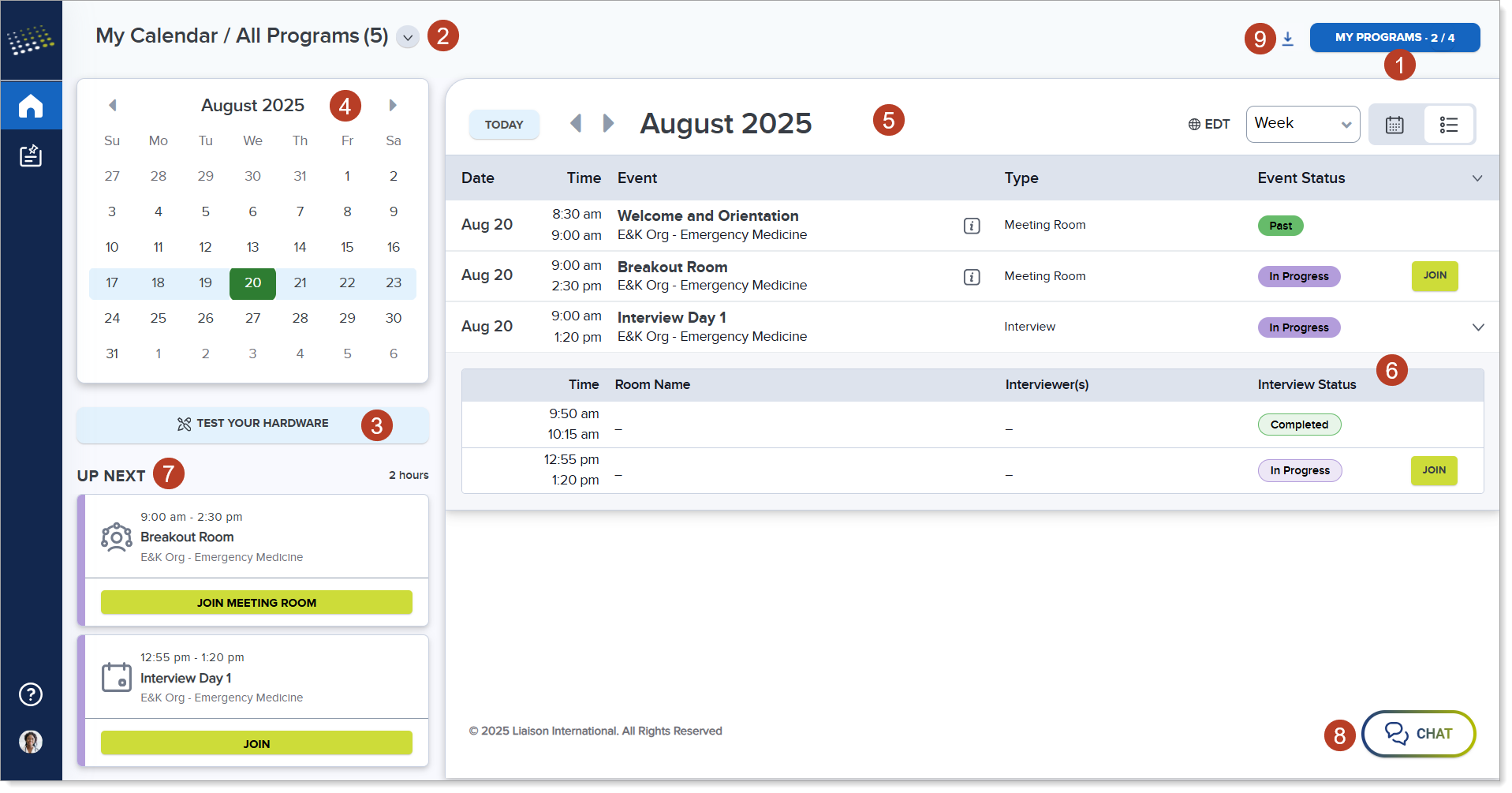Click TEST YOUR HARDWARE
Screen dimensions: 1512x793
point(252,424)
